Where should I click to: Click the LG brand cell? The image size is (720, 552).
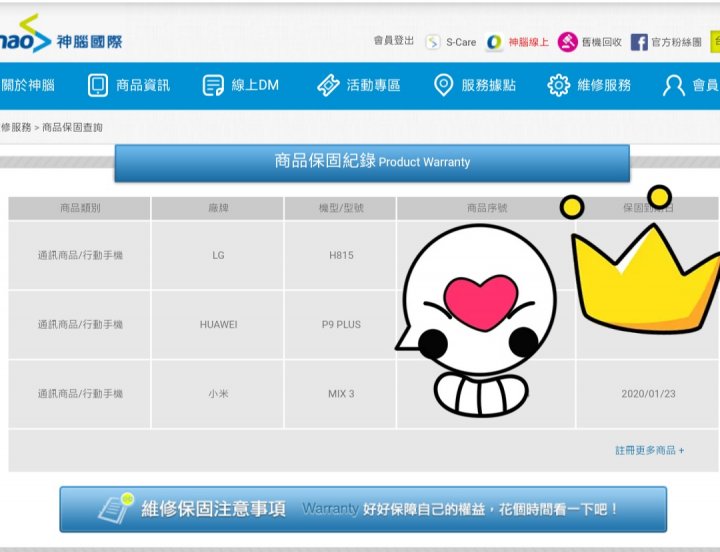pyautogui.click(x=218, y=255)
